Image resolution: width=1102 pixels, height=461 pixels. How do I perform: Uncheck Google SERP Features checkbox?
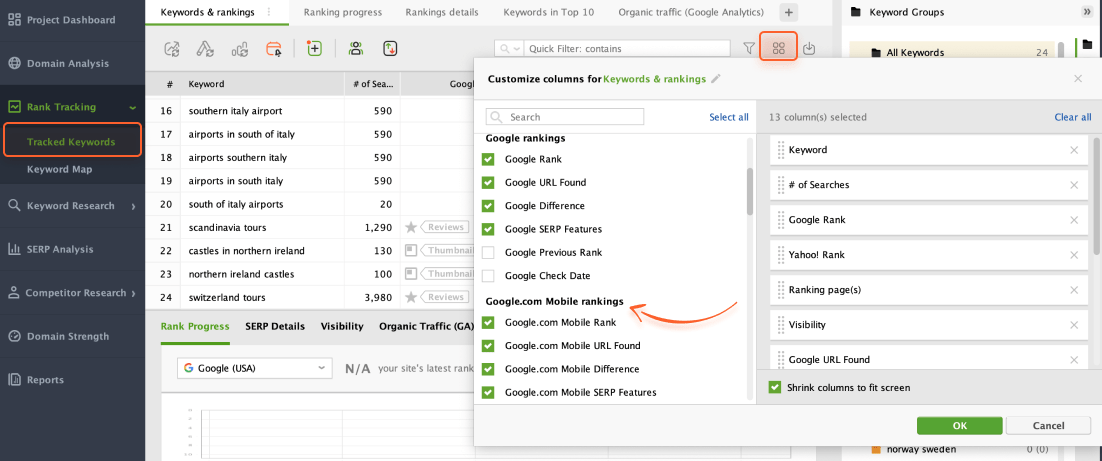pyautogui.click(x=488, y=229)
